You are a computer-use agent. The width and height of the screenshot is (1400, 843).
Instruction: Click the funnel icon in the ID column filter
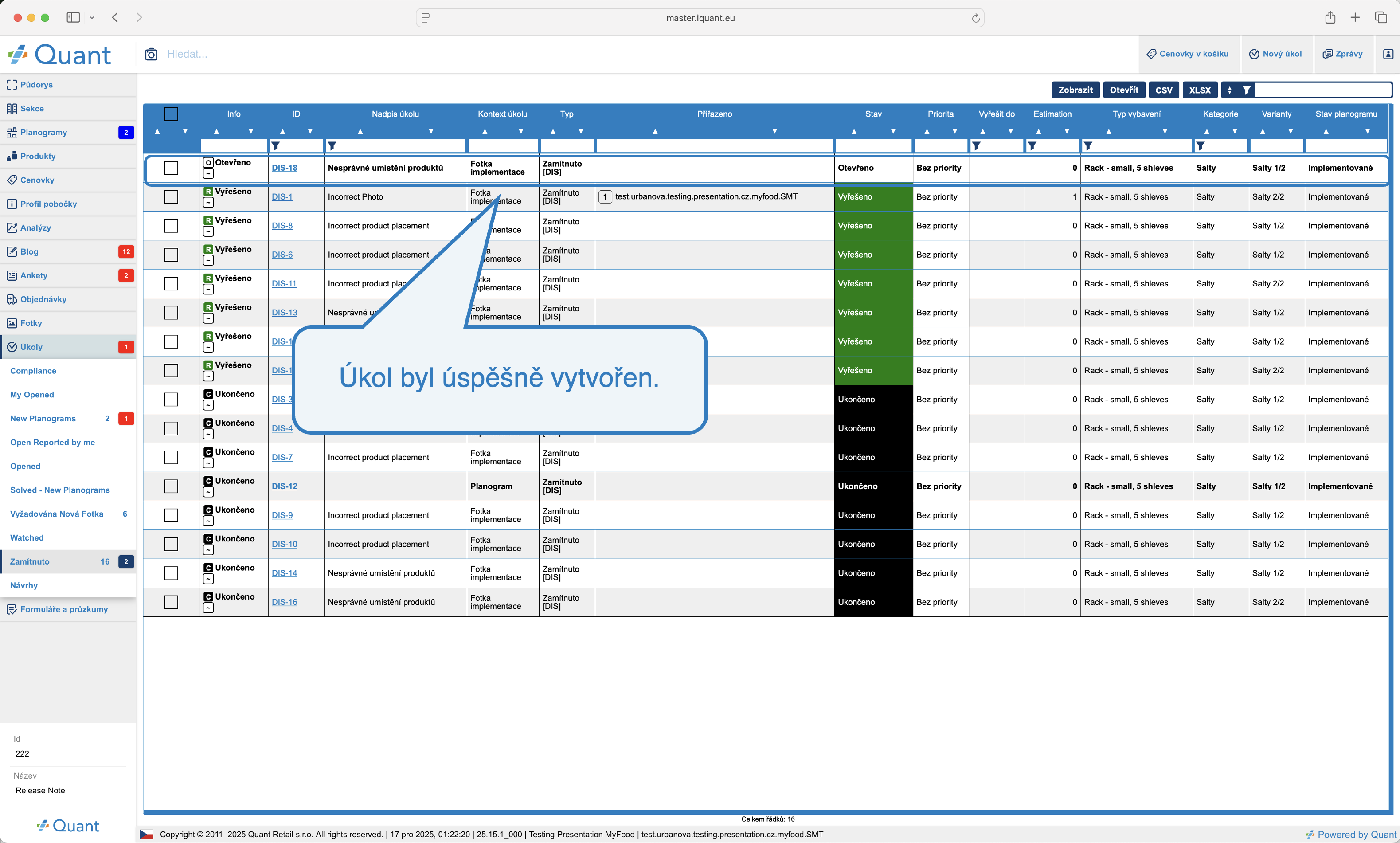pos(275,146)
